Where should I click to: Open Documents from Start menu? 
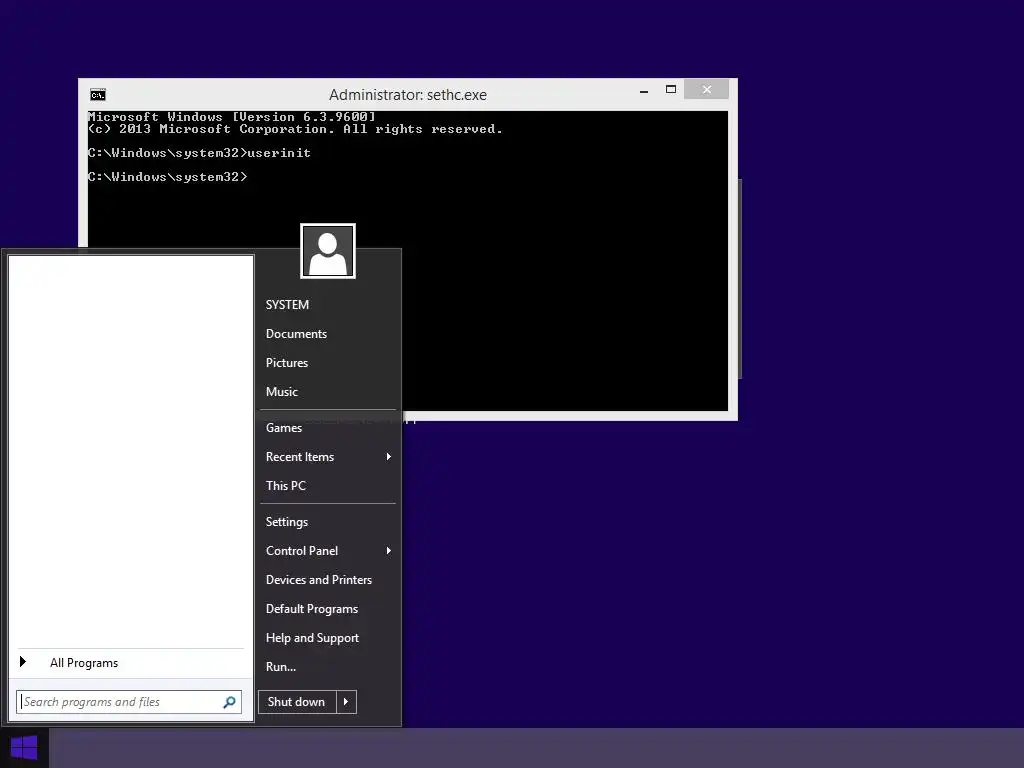tap(296, 334)
